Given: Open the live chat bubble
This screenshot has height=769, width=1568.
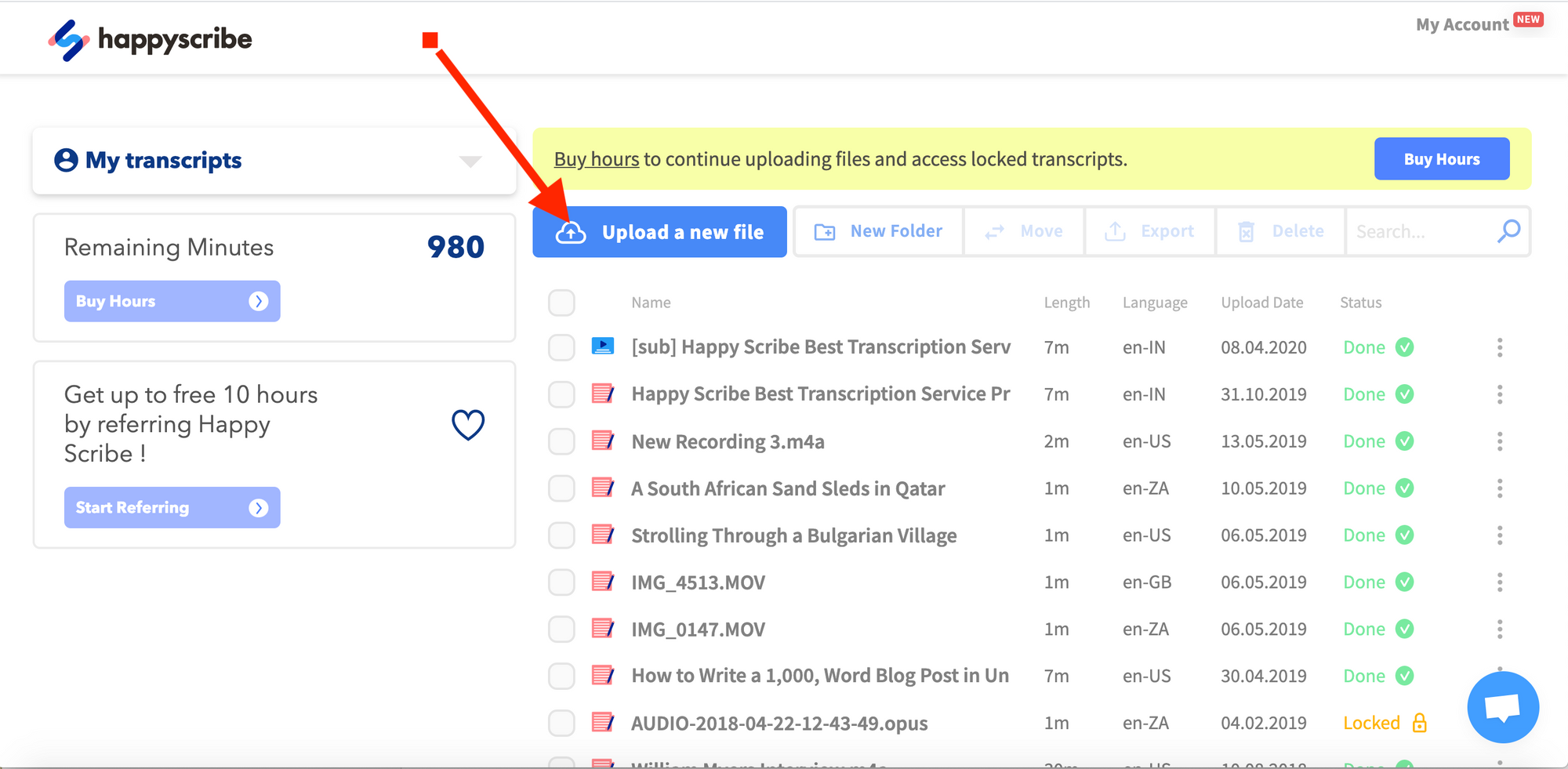Looking at the screenshot, I should [x=1502, y=707].
